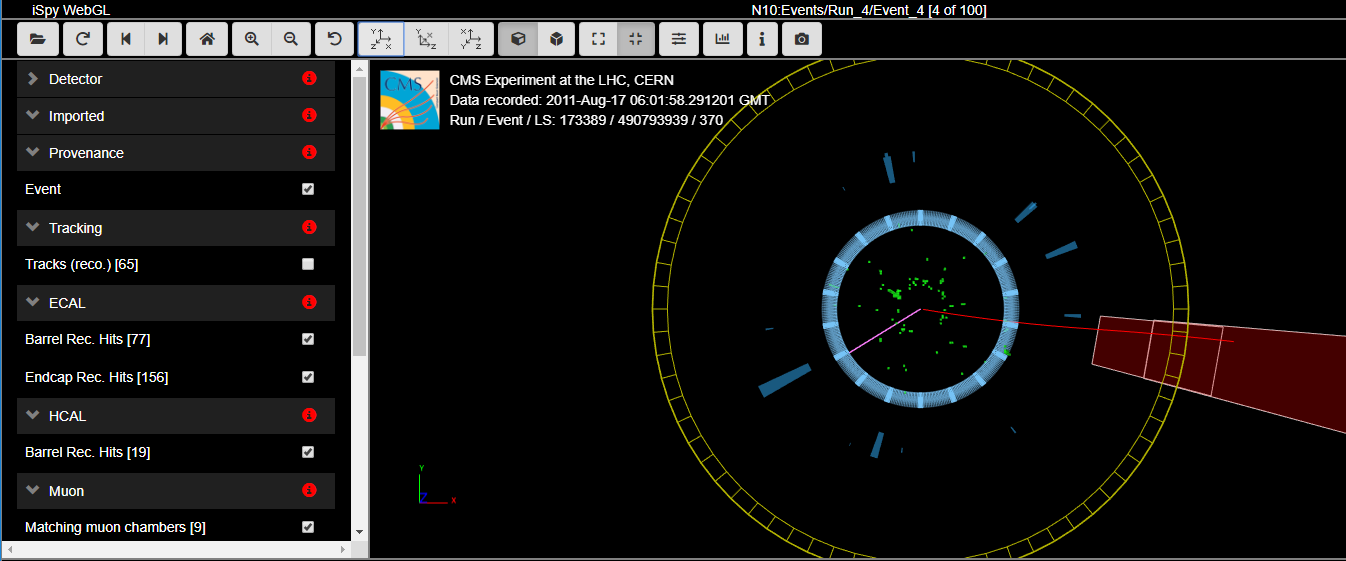1346x561 pixels.
Task: Go to the previous event
Action: tap(126, 39)
